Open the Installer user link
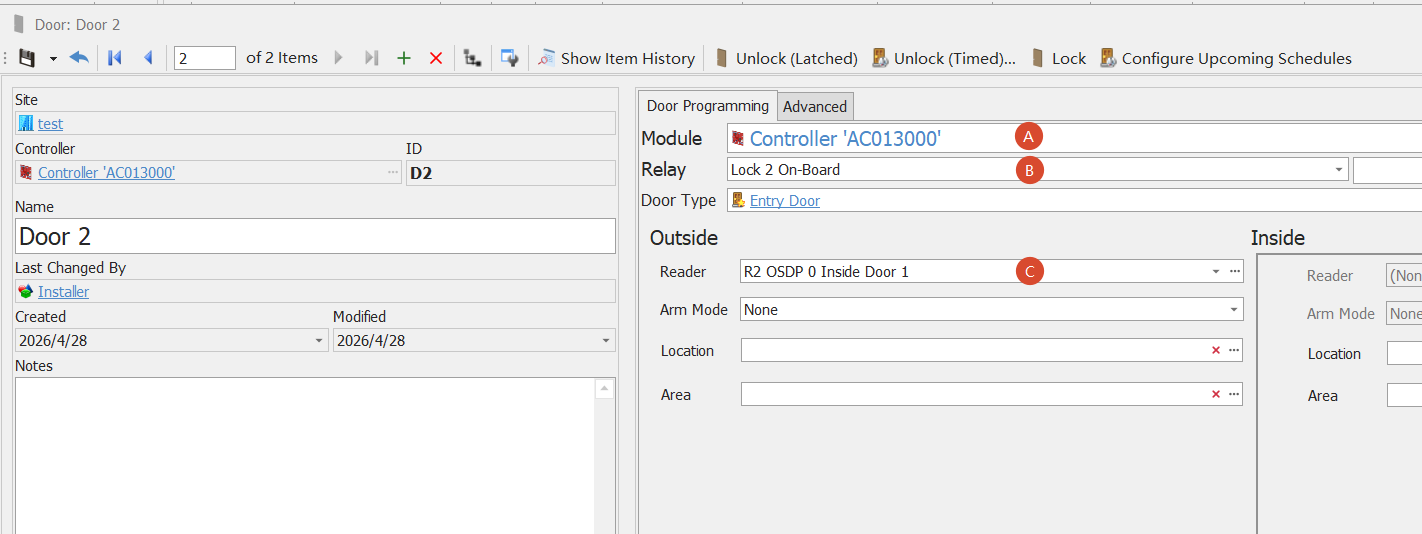 coord(63,292)
